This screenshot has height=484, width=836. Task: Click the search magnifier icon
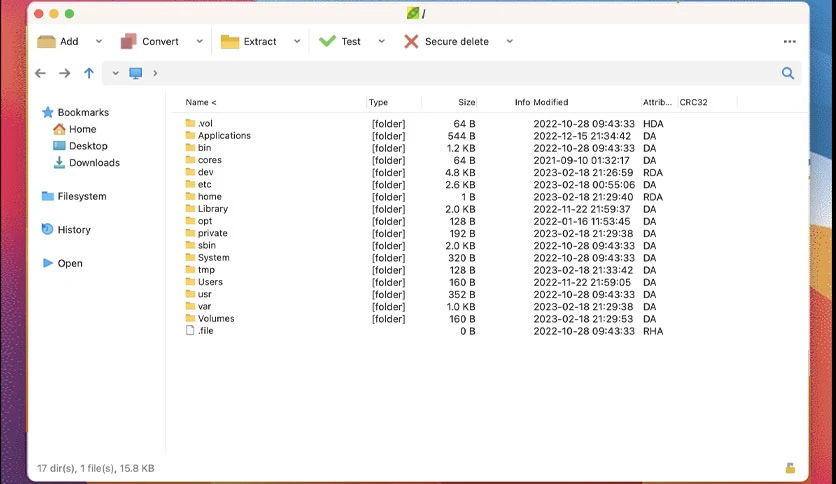pyautogui.click(x=788, y=73)
